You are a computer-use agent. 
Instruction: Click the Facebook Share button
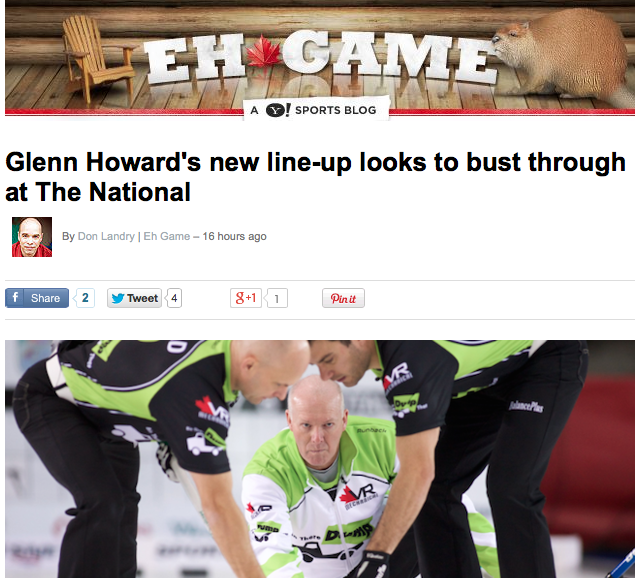tap(37, 298)
